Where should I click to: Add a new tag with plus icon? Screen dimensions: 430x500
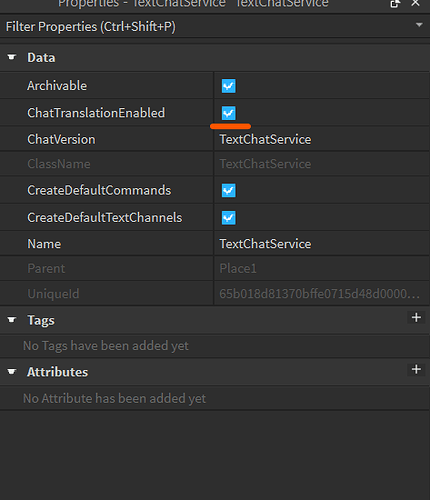(x=416, y=317)
